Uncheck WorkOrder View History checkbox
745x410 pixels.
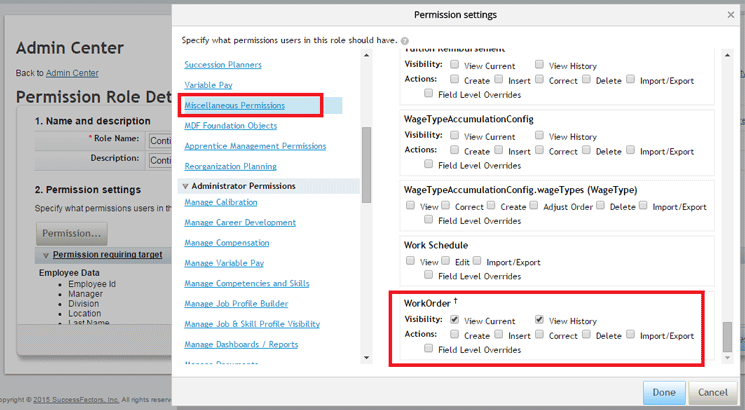pos(539,320)
